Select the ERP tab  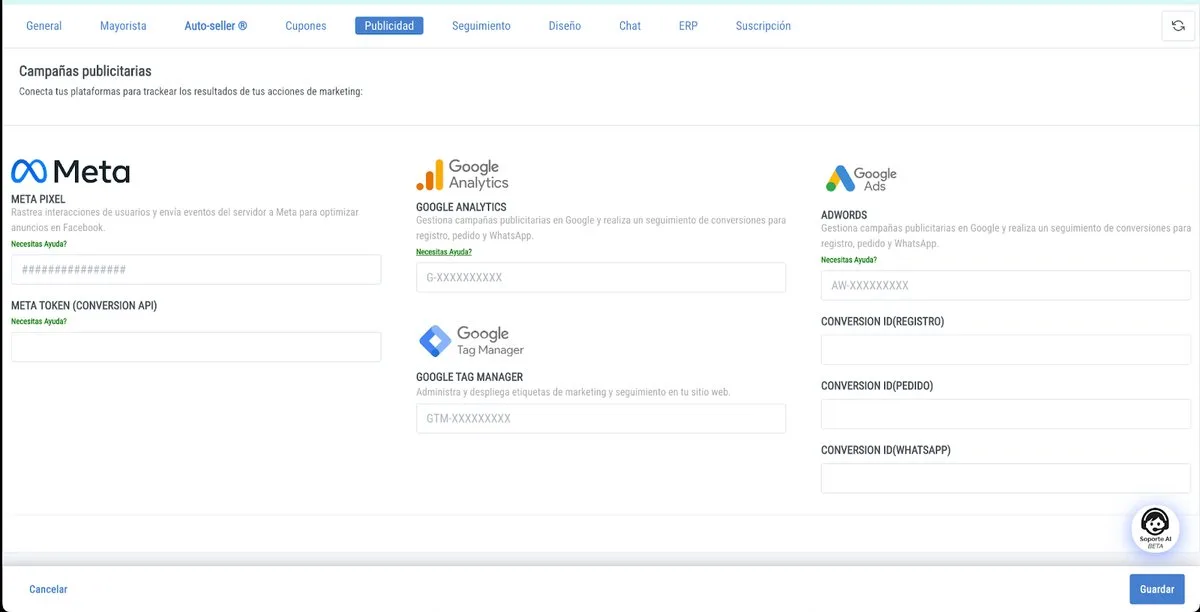click(687, 25)
